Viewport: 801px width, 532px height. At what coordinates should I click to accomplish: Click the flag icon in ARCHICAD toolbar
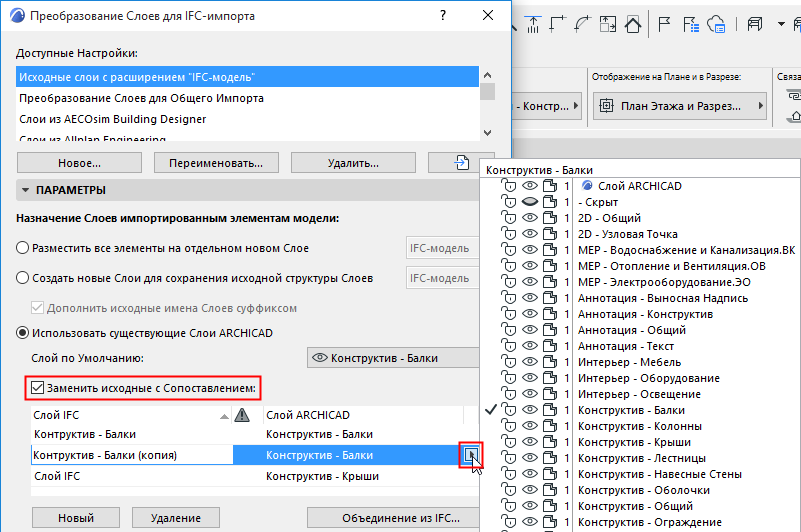(664, 24)
